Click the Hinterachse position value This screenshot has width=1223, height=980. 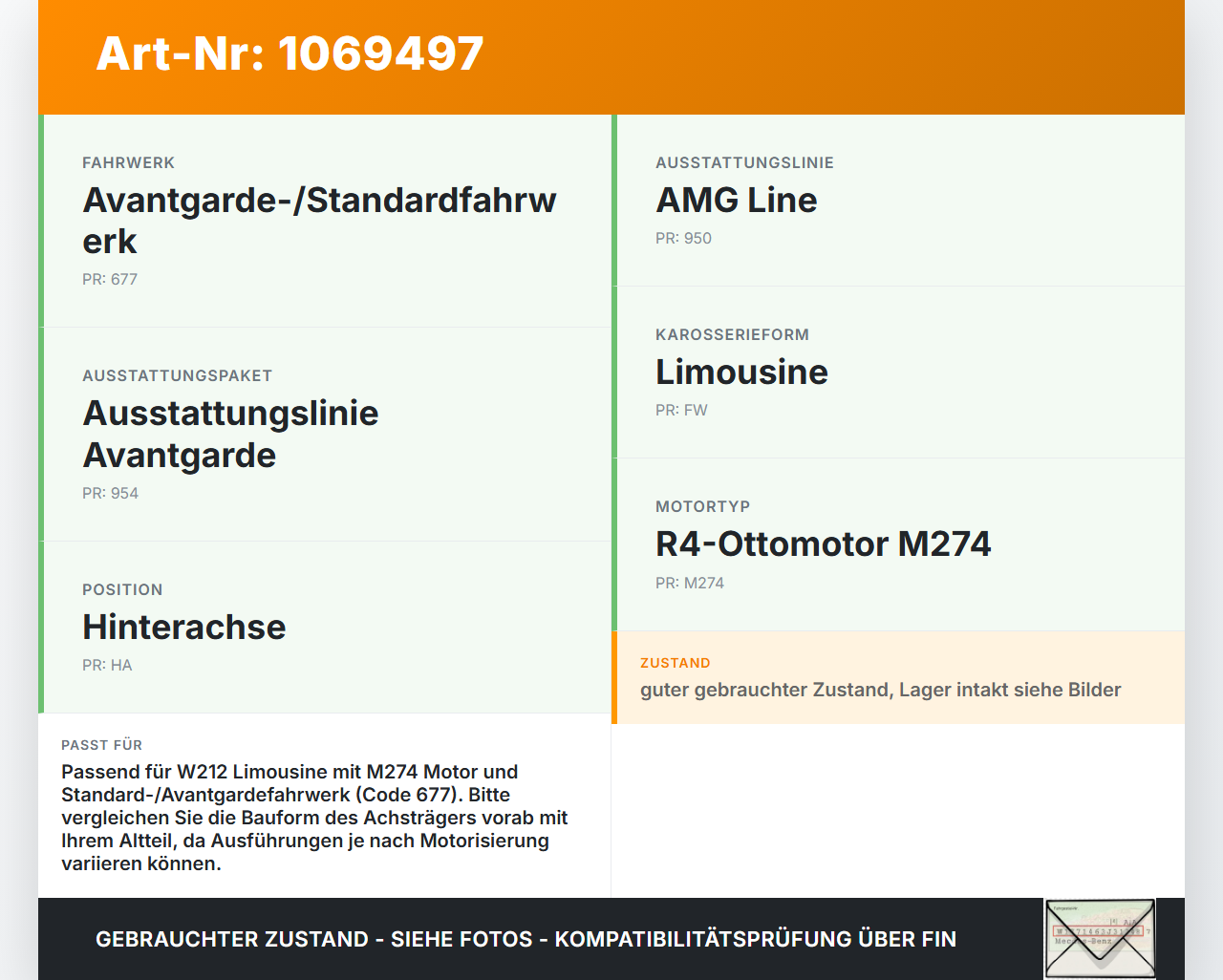click(183, 627)
